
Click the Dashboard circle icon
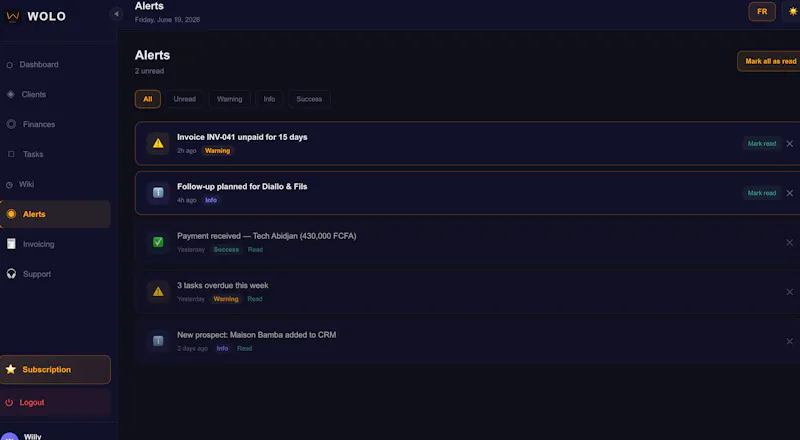coord(9,65)
